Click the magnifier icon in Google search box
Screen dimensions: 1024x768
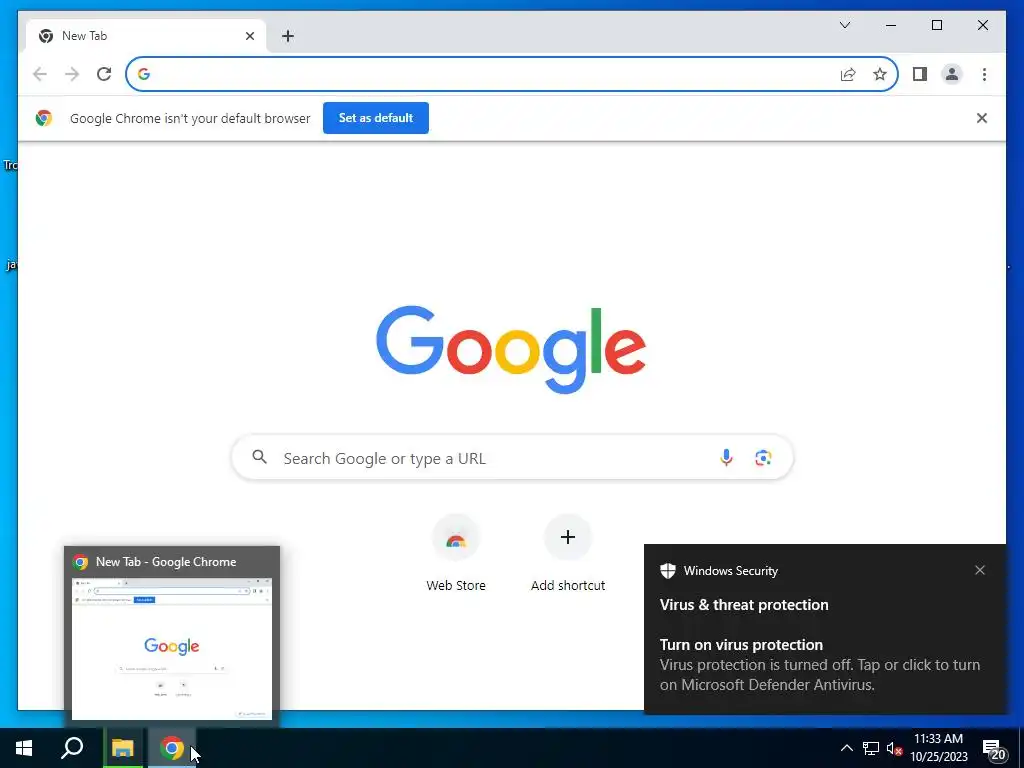coord(259,457)
